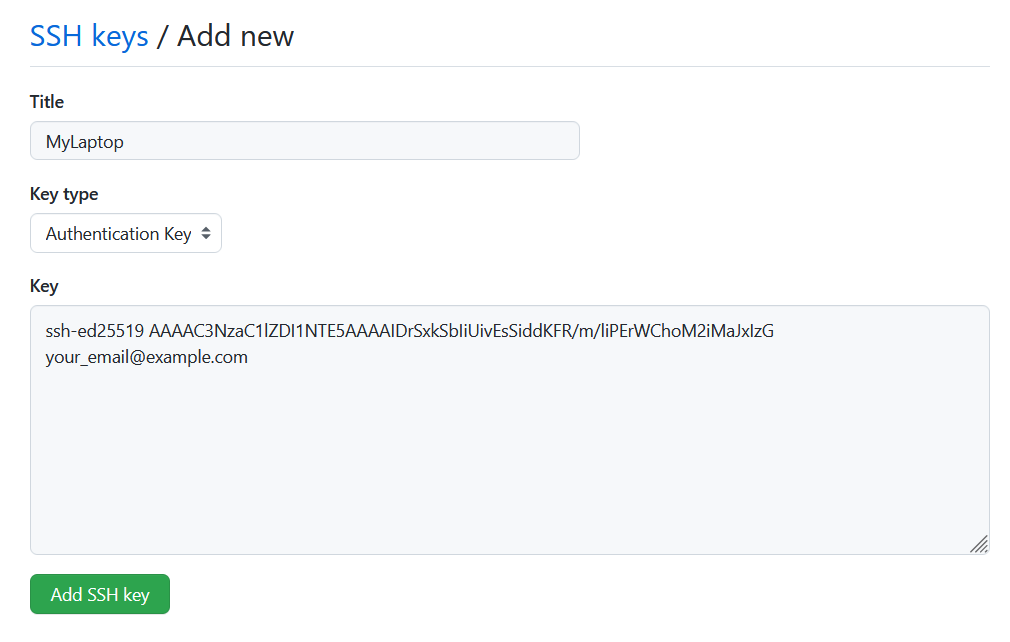This screenshot has height=642, width=1010.
Task: Select the 'Authentication Key' option text
Action: pyautogui.click(x=118, y=234)
